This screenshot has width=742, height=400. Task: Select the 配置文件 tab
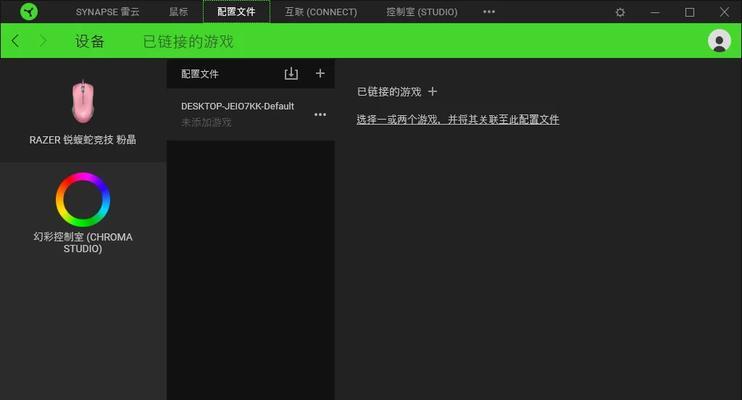click(236, 12)
